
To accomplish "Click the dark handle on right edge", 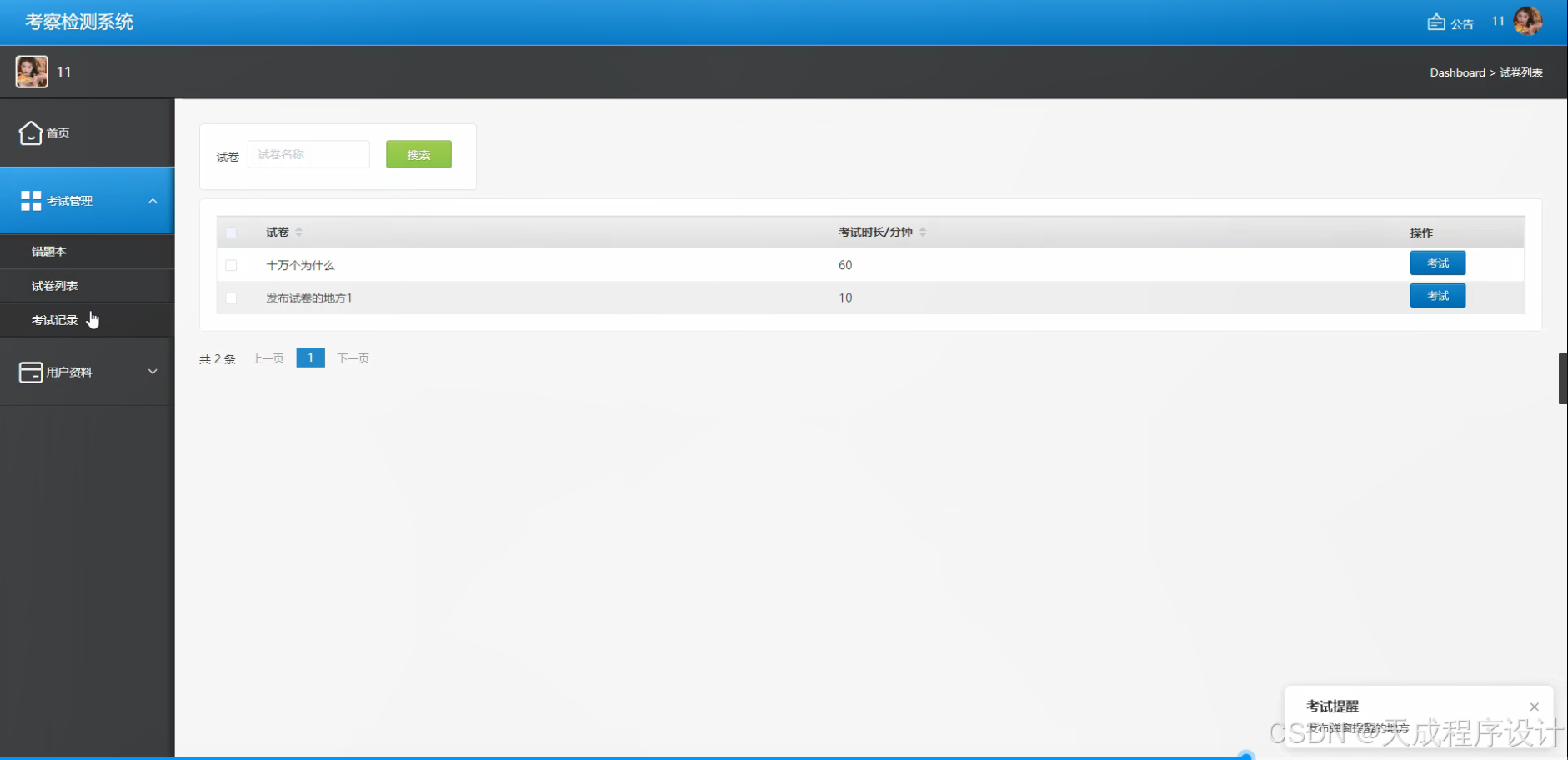I will (x=1563, y=378).
